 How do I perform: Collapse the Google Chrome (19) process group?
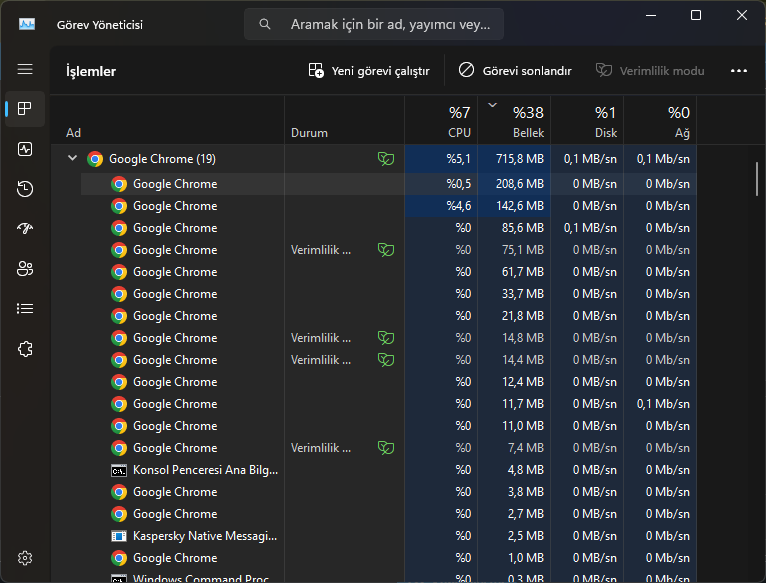[x=72, y=158]
